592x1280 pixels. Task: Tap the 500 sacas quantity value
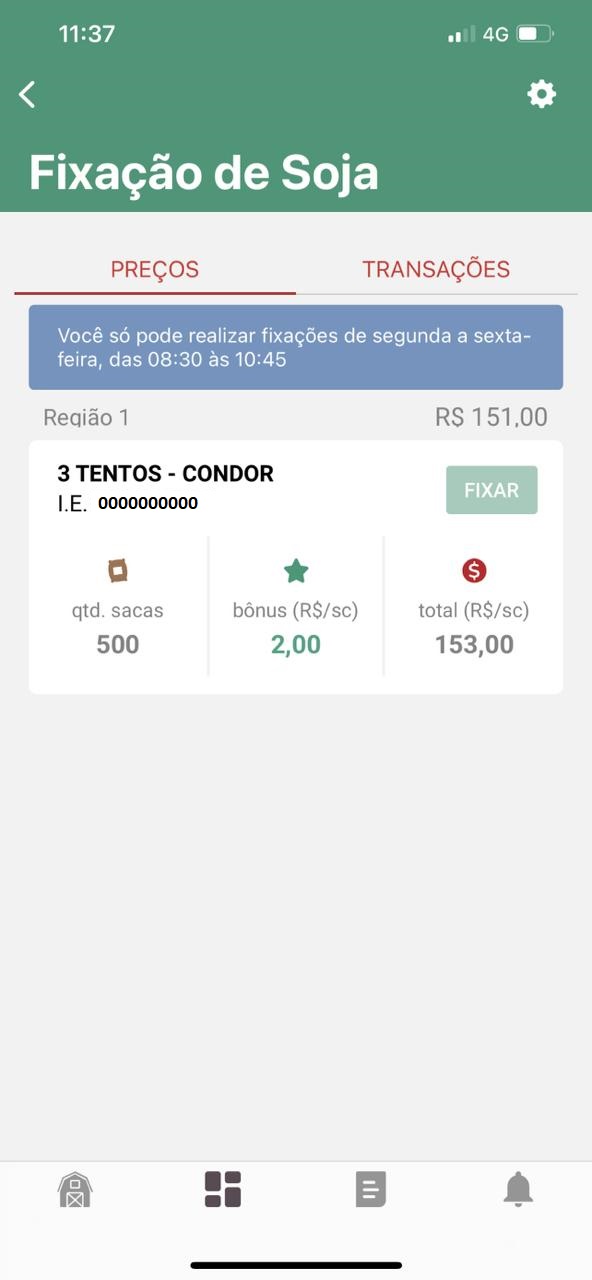pos(118,644)
